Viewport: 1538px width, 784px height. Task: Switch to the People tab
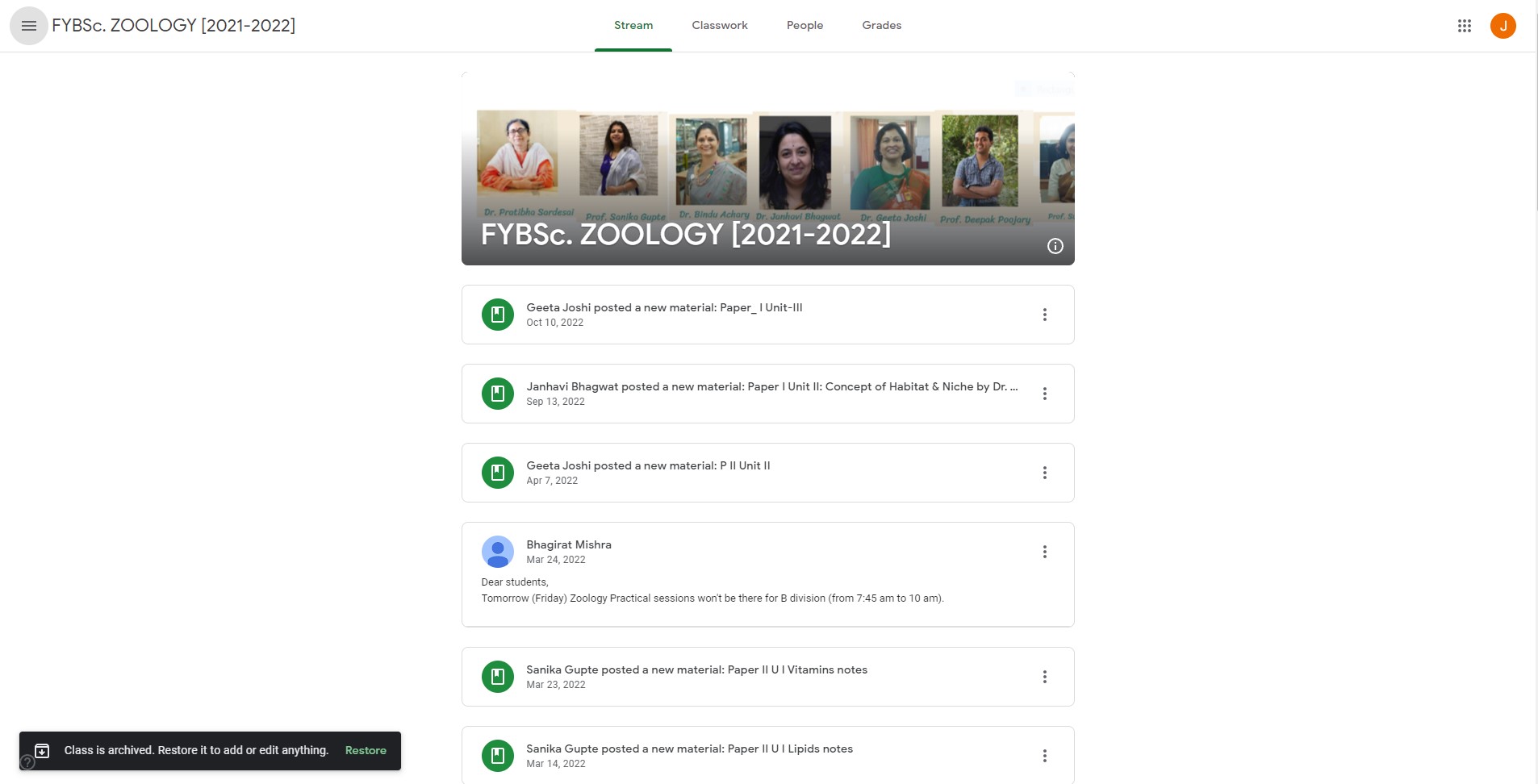(x=805, y=26)
